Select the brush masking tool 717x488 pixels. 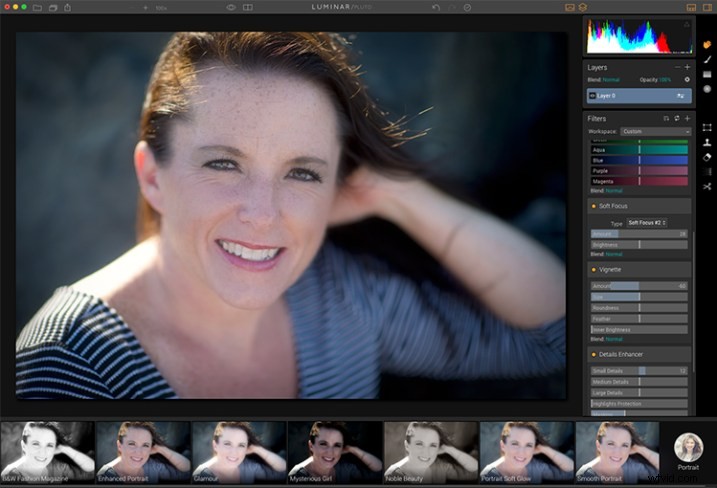[707, 59]
